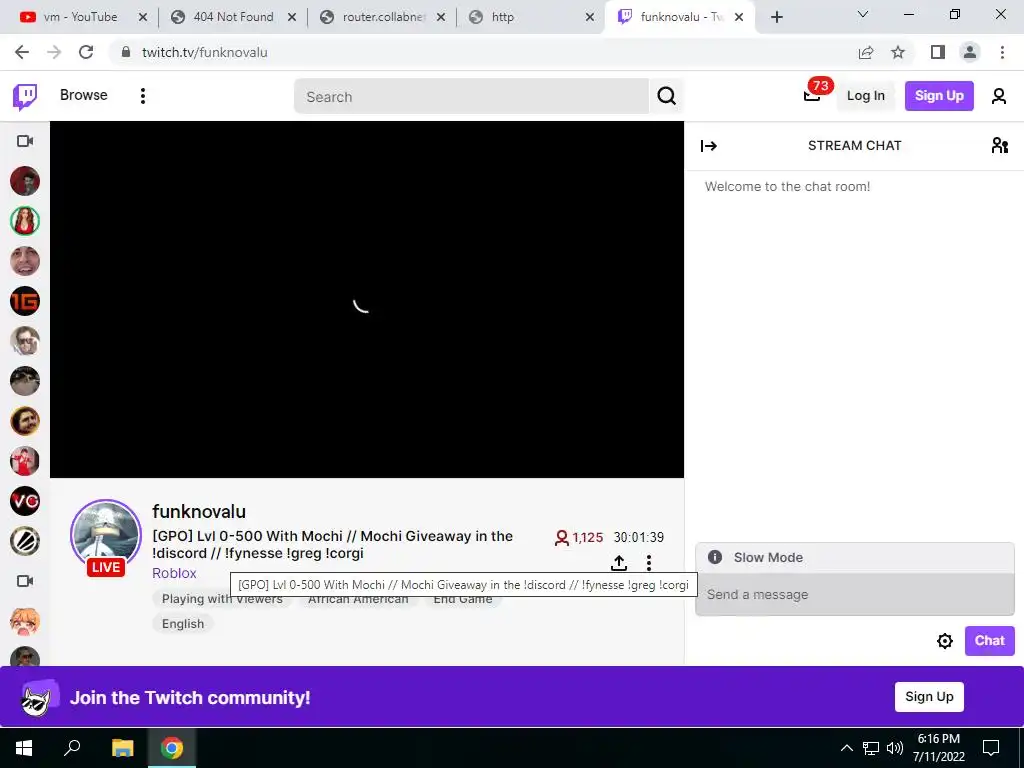The width and height of the screenshot is (1024, 768).
Task: Show hidden system tray icons
Action: tap(846, 748)
